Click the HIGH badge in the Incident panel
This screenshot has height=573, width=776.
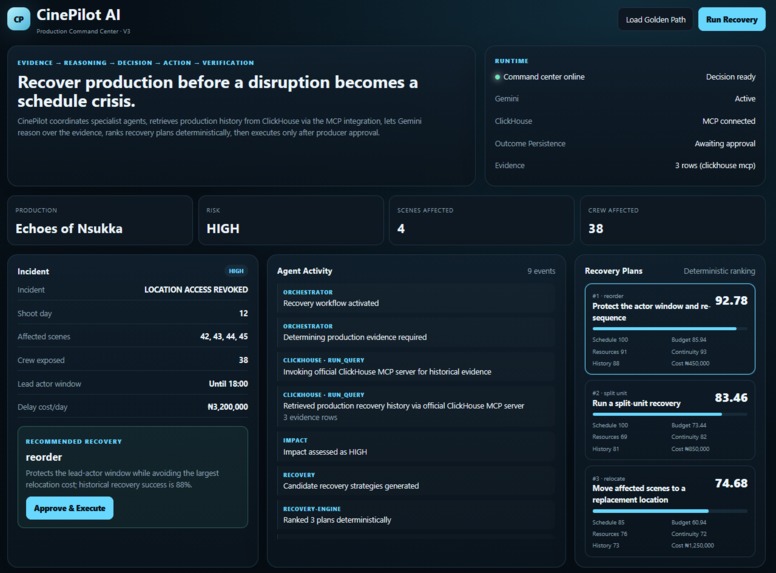236,271
